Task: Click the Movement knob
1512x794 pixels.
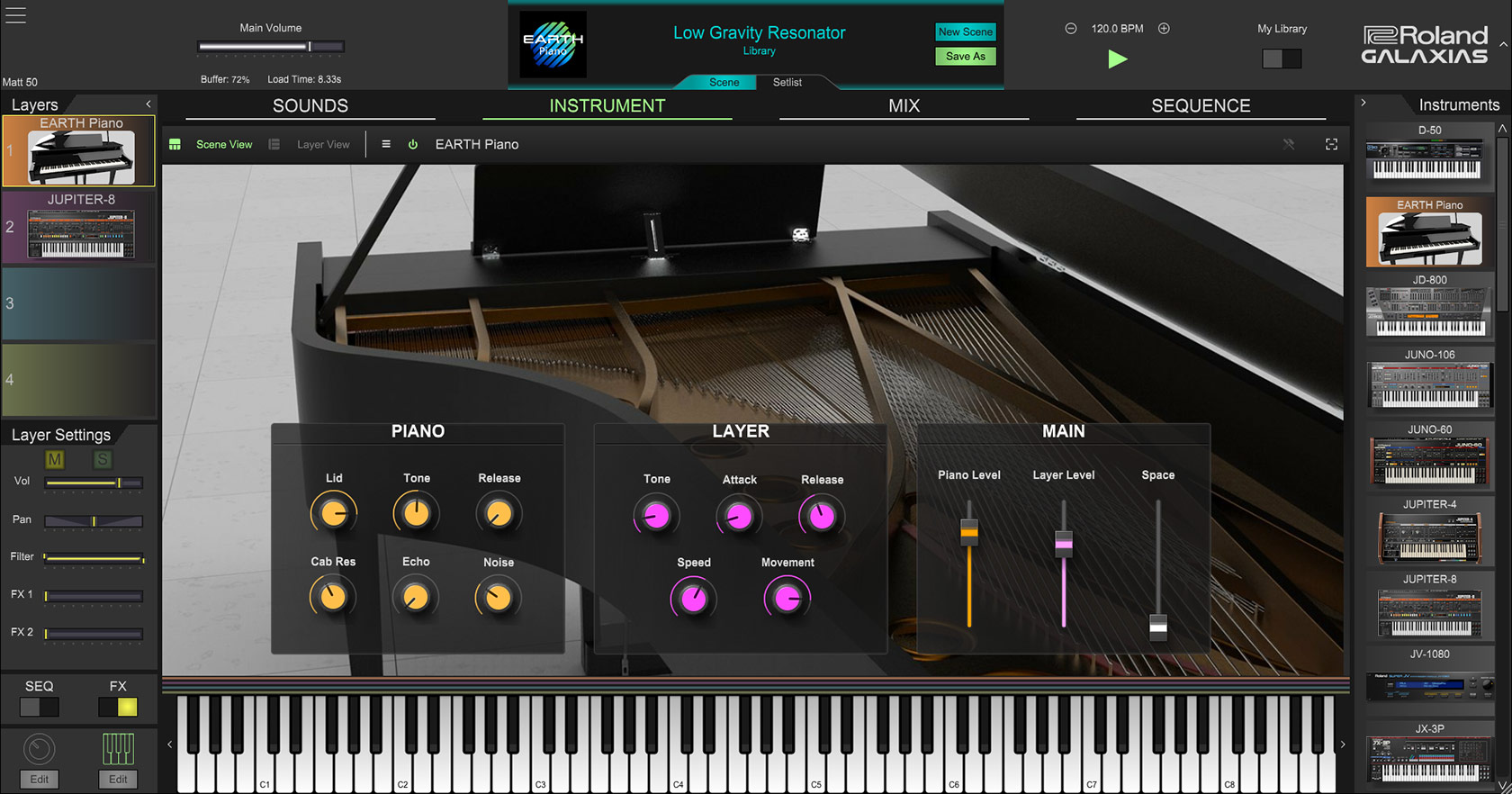Action: [787, 599]
